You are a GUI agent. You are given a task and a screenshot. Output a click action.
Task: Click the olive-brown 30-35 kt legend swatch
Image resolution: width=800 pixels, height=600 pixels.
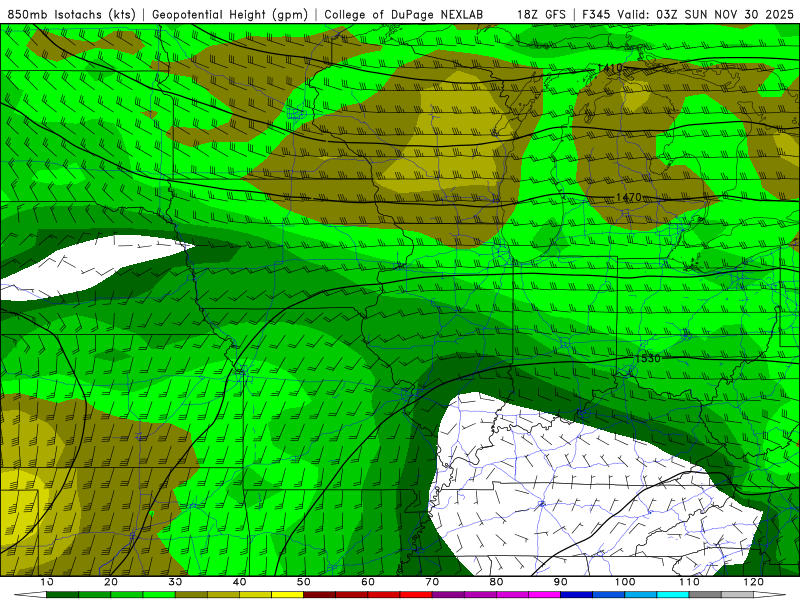[x=191, y=595]
